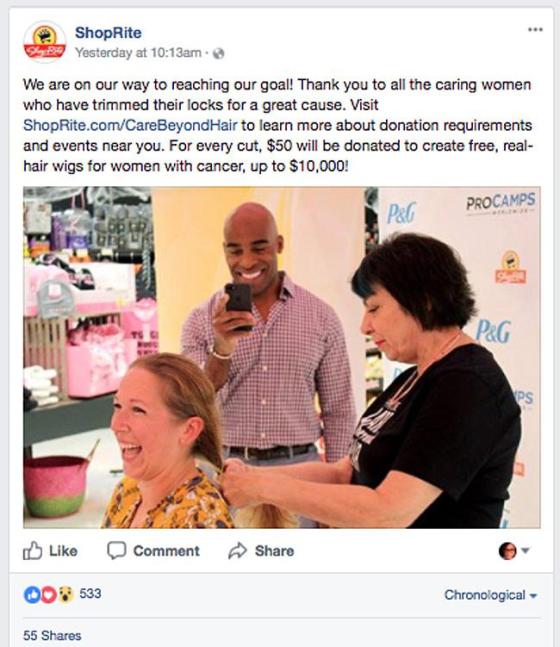Screen dimensions: 560x647
Task: Click the ShopRite page name
Action: 108,33
